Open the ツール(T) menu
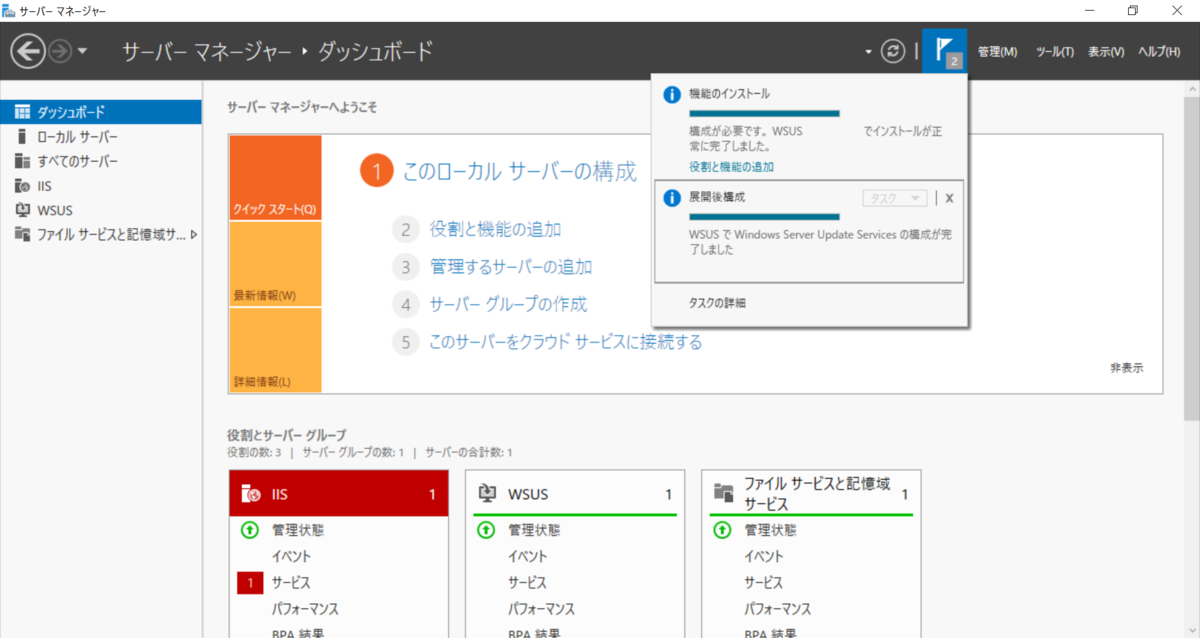 1055,52
